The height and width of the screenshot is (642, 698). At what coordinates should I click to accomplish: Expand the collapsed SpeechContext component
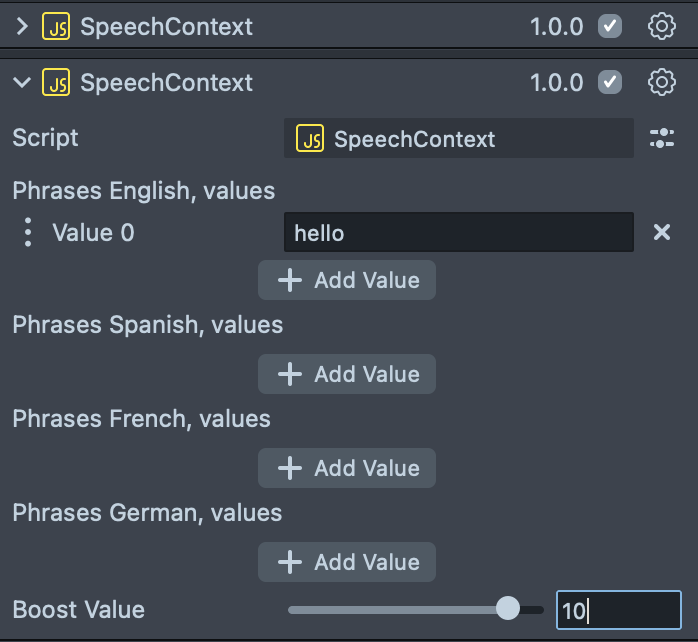click(22, 27)
